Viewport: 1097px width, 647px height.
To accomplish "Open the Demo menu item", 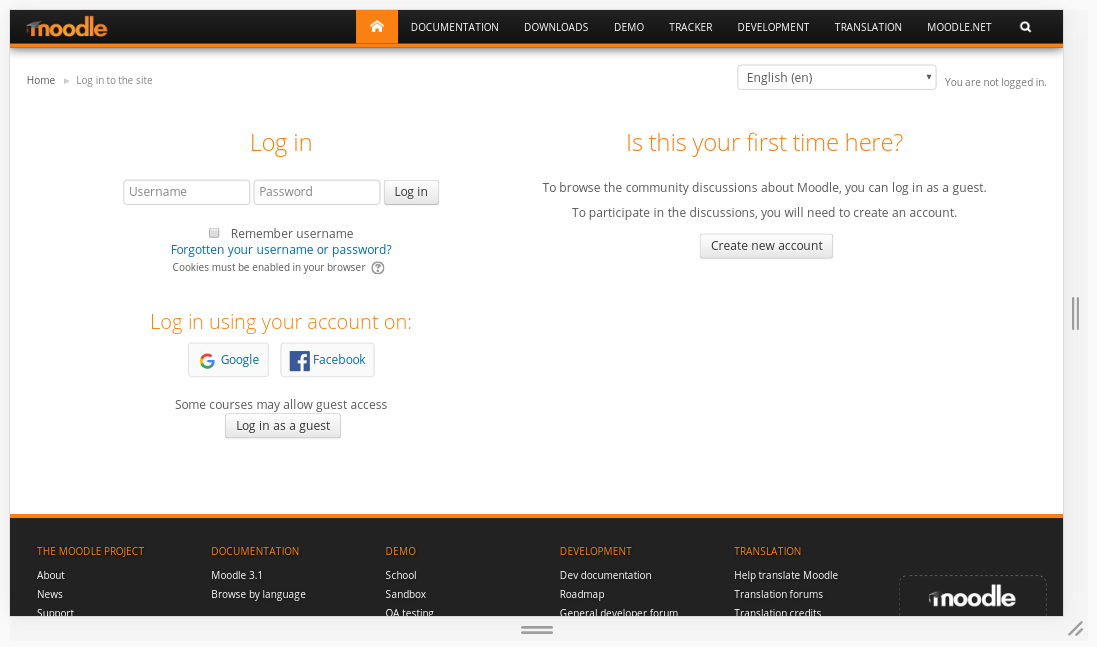I will pyautogui.click(x=629, y=27).
